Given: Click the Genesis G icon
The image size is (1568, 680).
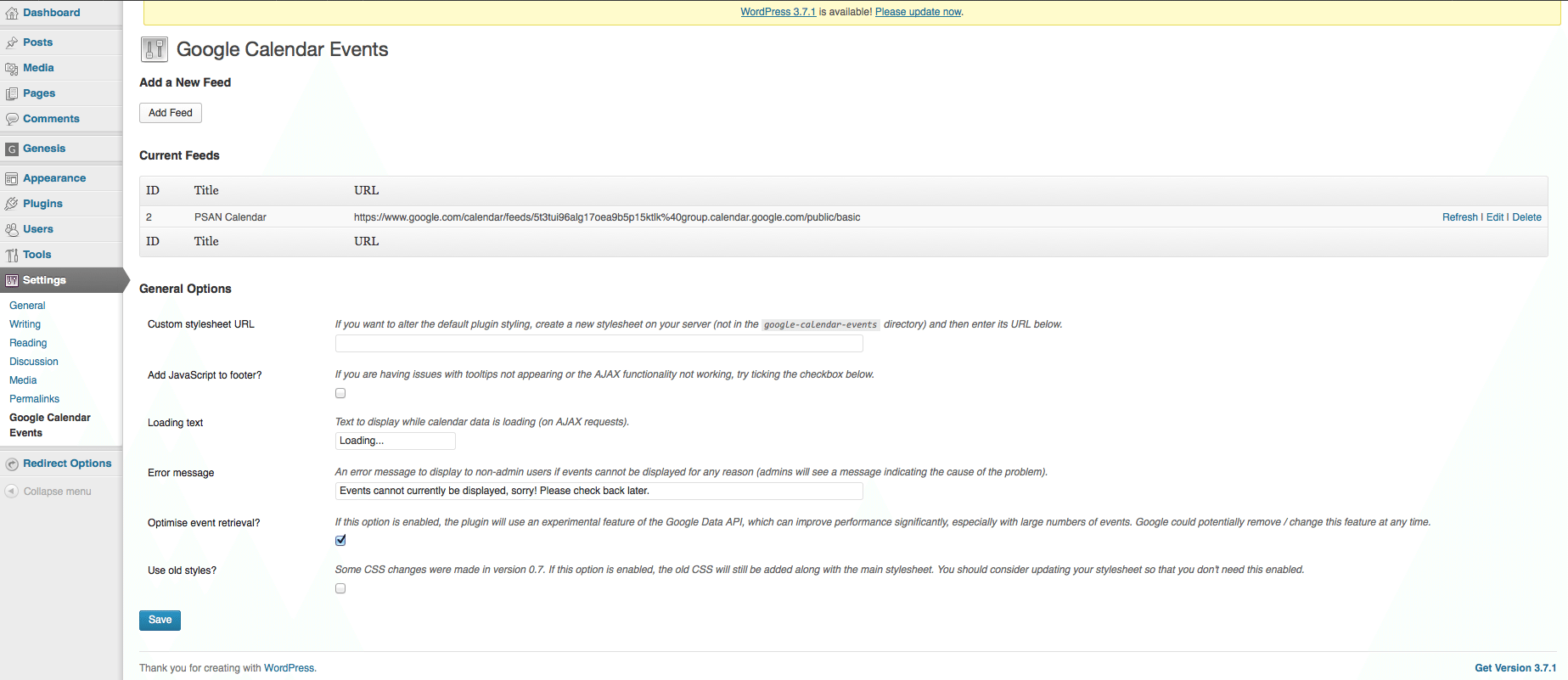Looking at the screenshot, I should (12, 149).
